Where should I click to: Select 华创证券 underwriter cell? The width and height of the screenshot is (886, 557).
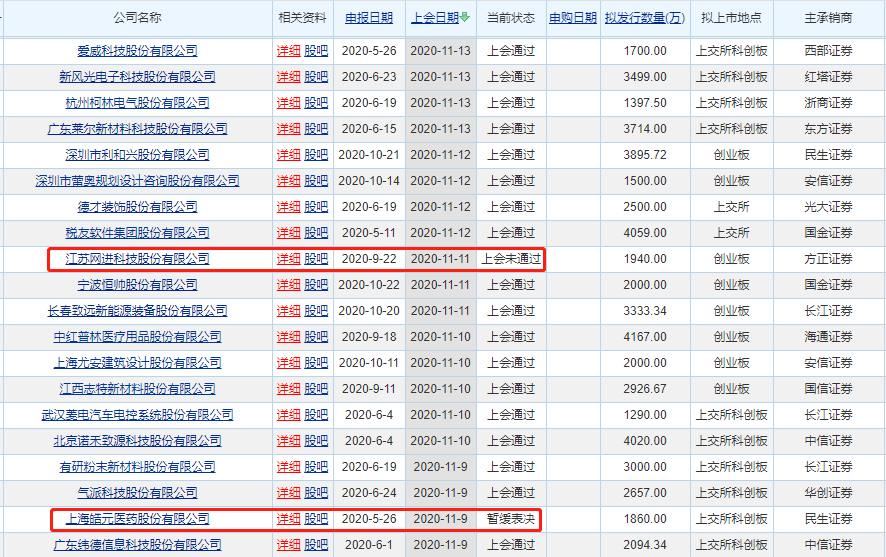[828, 493]
